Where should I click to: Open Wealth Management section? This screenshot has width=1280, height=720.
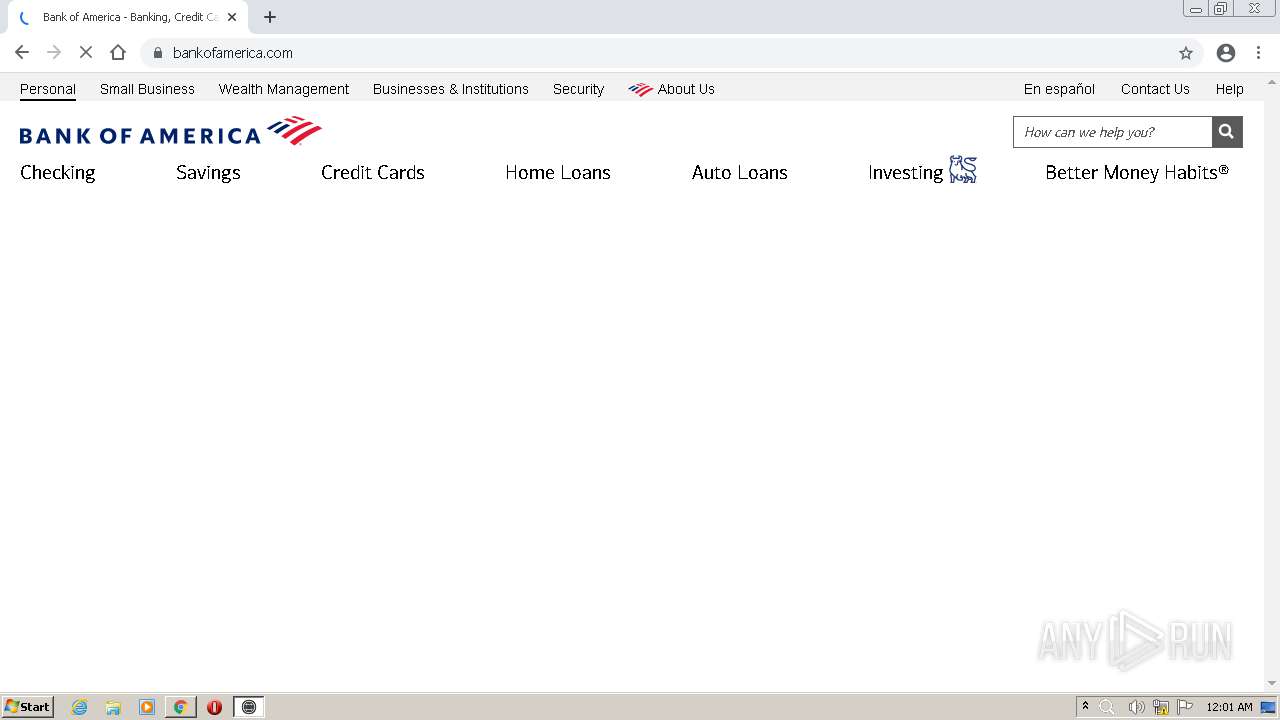click(284, 89)
